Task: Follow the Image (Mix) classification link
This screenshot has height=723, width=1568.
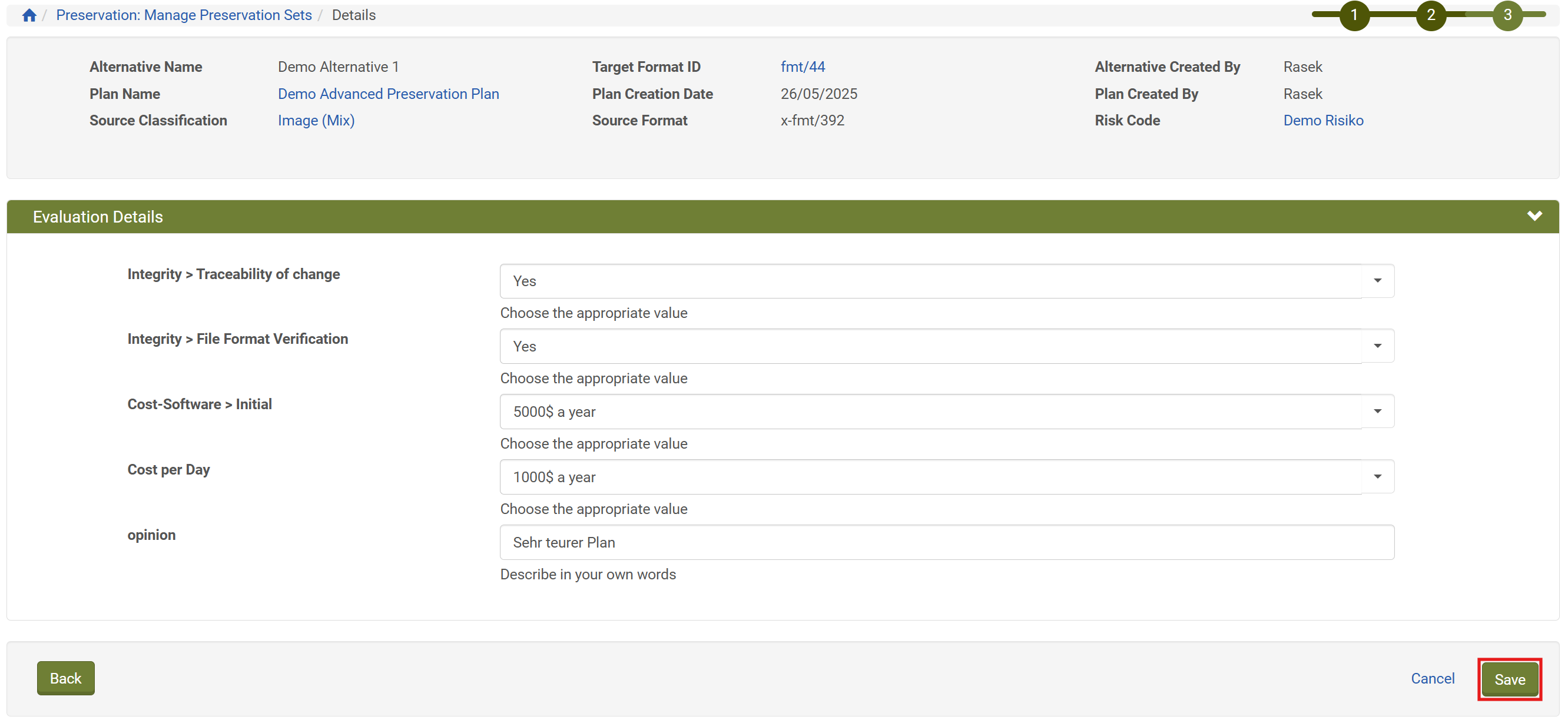Action: (316, 121)
